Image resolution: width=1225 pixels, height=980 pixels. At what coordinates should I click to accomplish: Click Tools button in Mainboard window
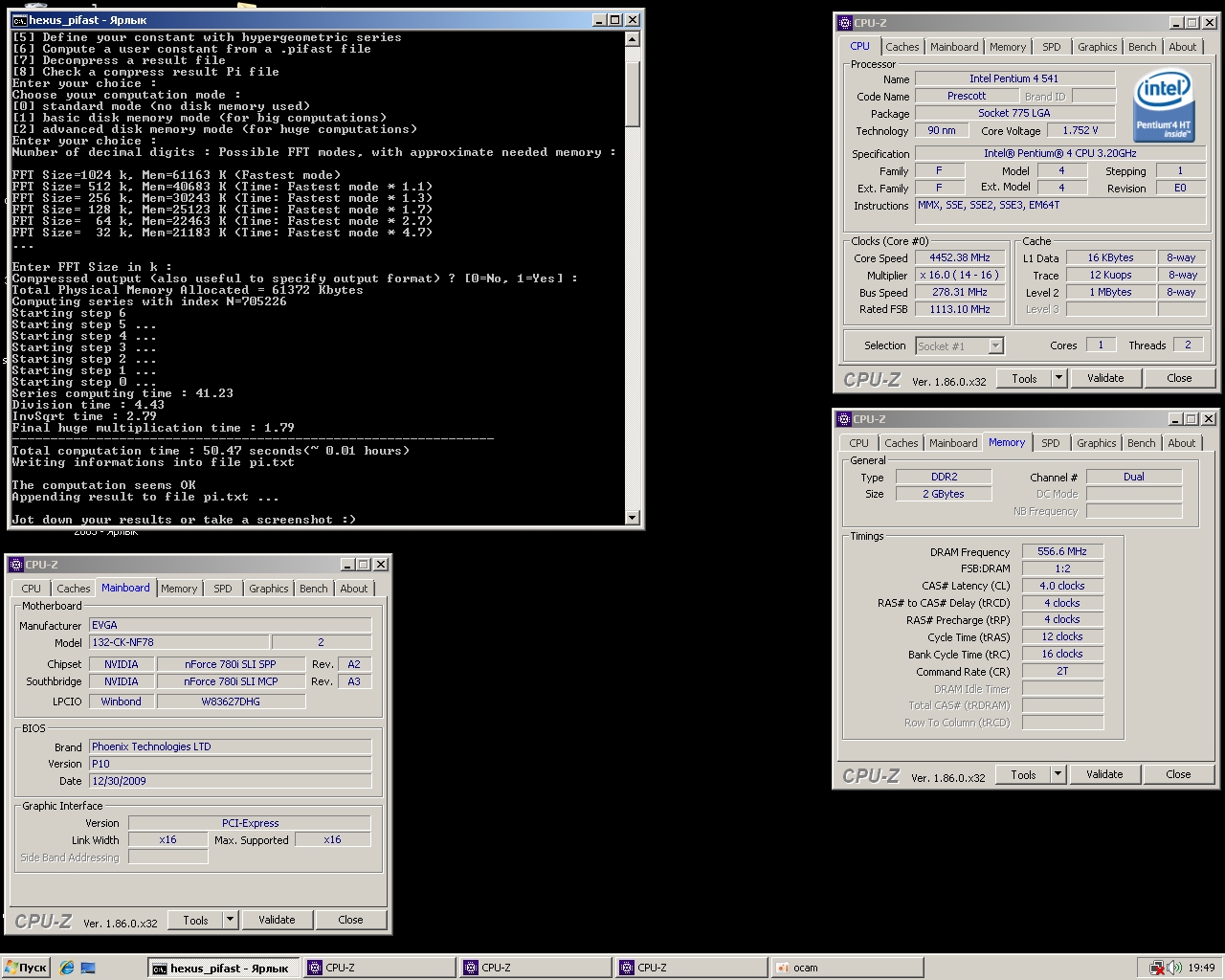point(195,920)
